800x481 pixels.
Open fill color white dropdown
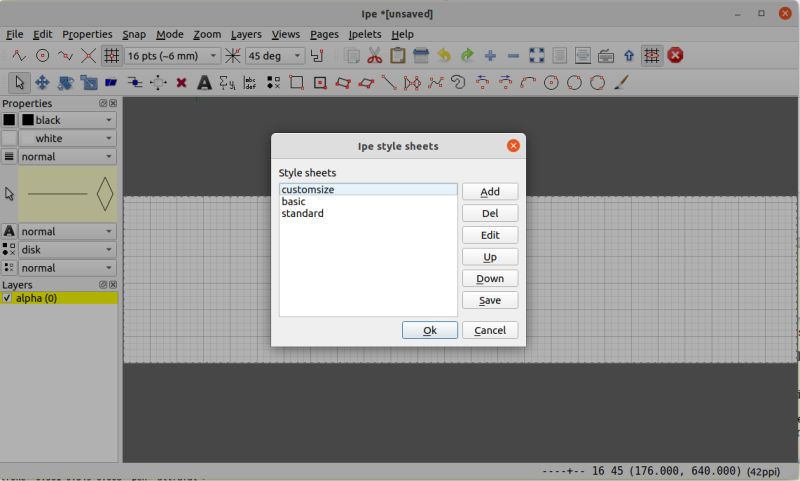point(68,139)
